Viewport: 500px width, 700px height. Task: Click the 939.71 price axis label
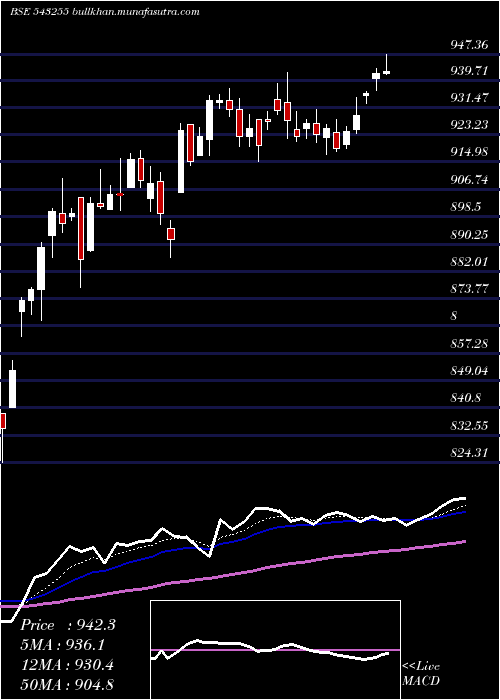469,71
